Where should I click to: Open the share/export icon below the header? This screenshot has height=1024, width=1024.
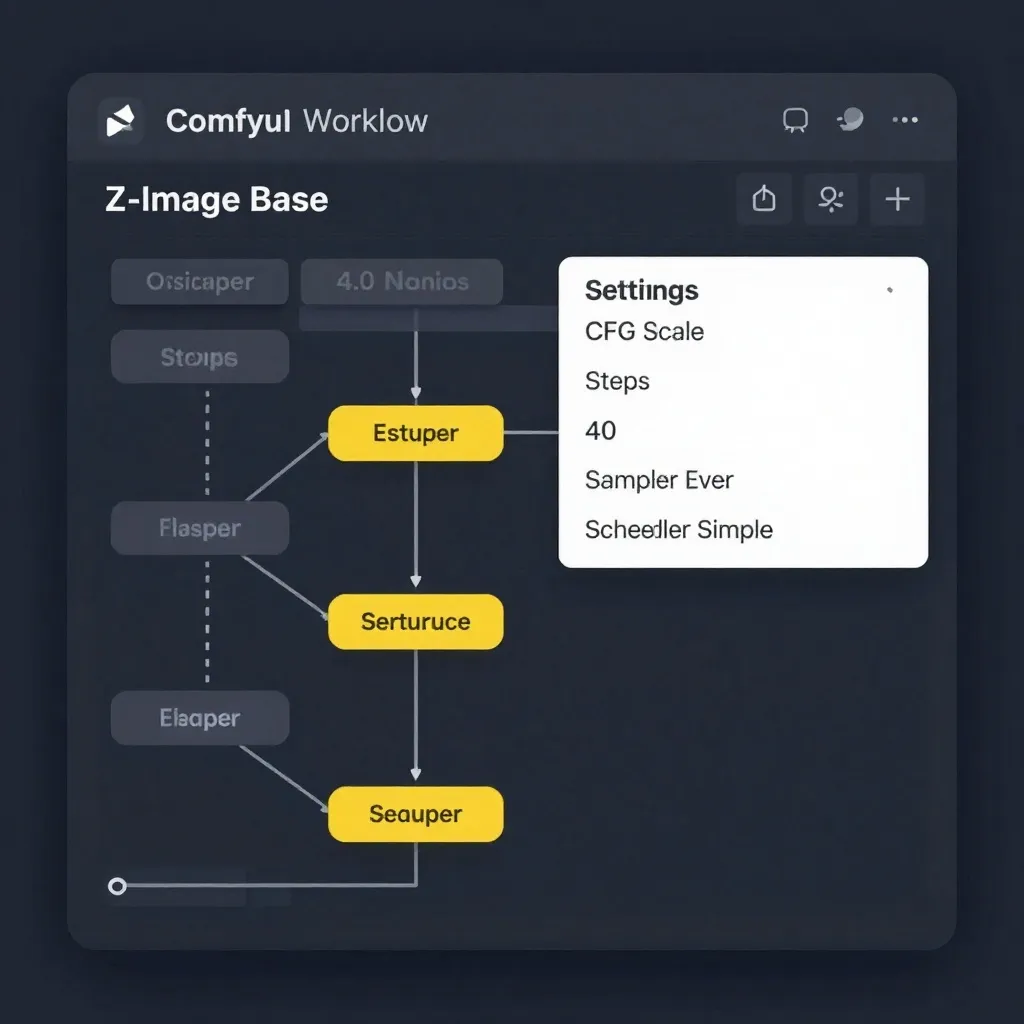click(763, 199)
